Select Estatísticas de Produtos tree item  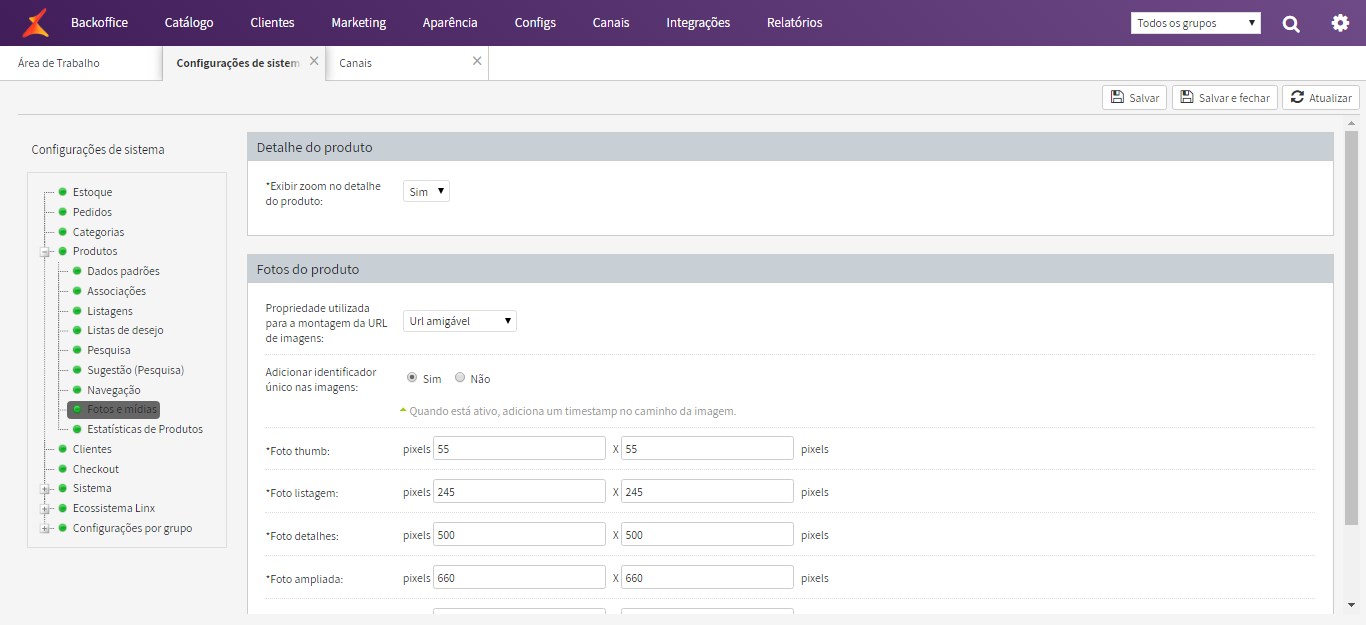click(145, 429)
